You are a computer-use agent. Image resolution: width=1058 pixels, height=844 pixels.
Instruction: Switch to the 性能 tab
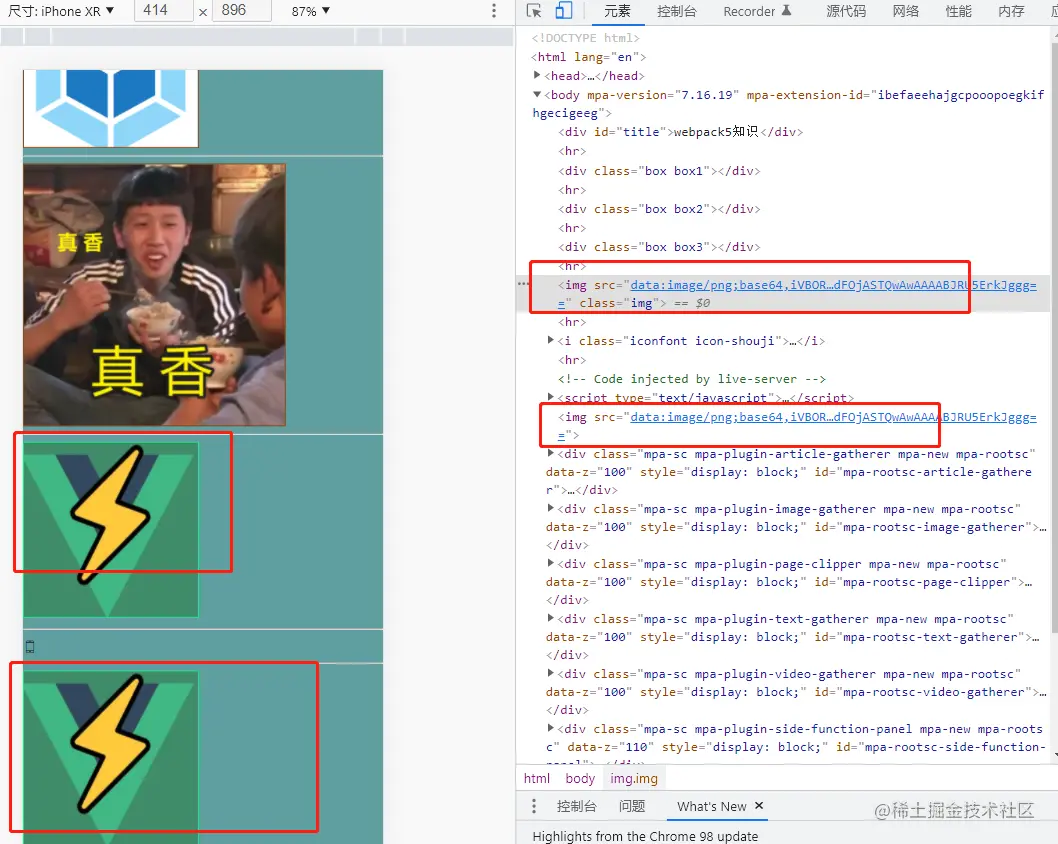coord(958,11)
